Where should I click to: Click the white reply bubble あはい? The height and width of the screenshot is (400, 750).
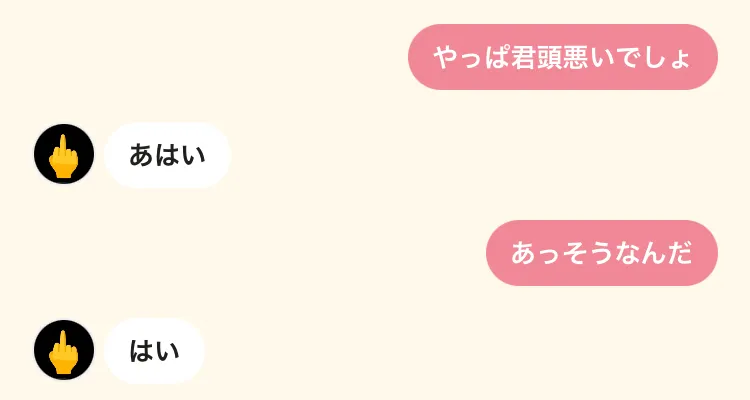coord(168,155)
